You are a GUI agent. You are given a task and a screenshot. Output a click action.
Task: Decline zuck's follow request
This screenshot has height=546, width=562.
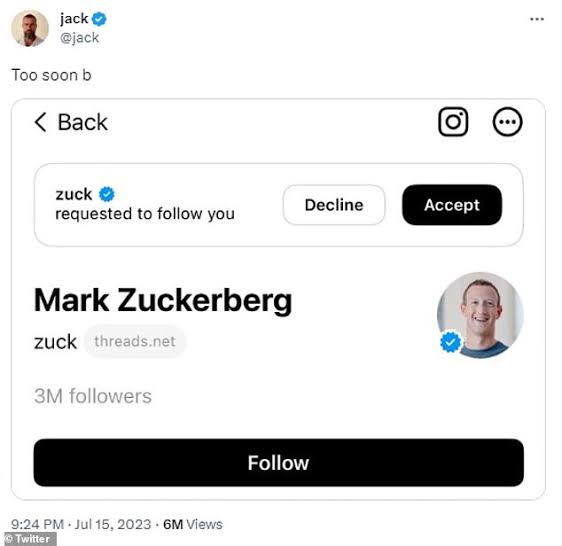[334, 205]
